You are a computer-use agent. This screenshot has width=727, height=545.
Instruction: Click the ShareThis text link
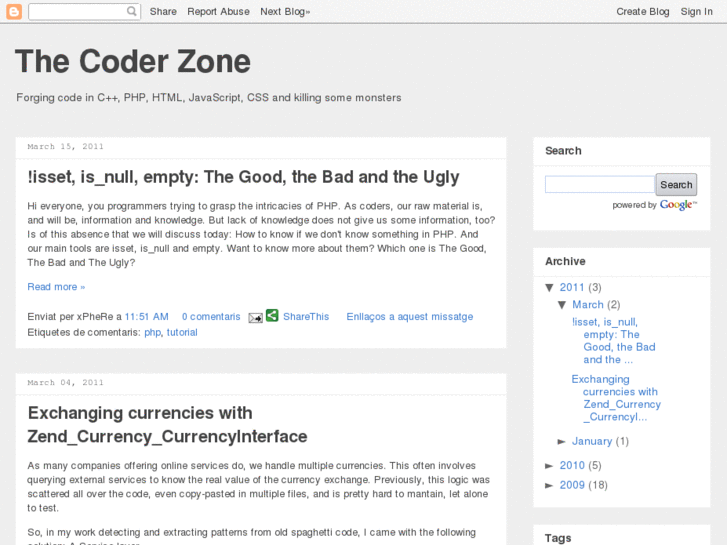(x=306, y=317)
